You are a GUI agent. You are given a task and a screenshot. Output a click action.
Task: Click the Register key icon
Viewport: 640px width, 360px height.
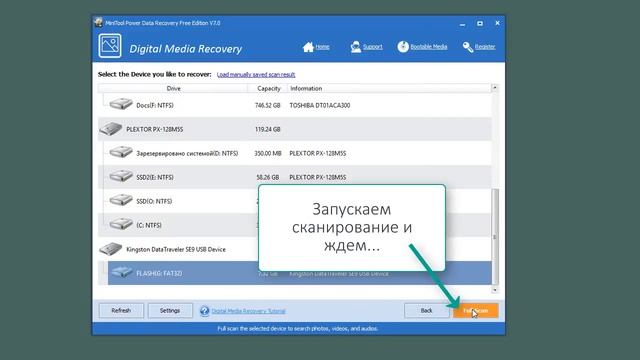(468, 47)
